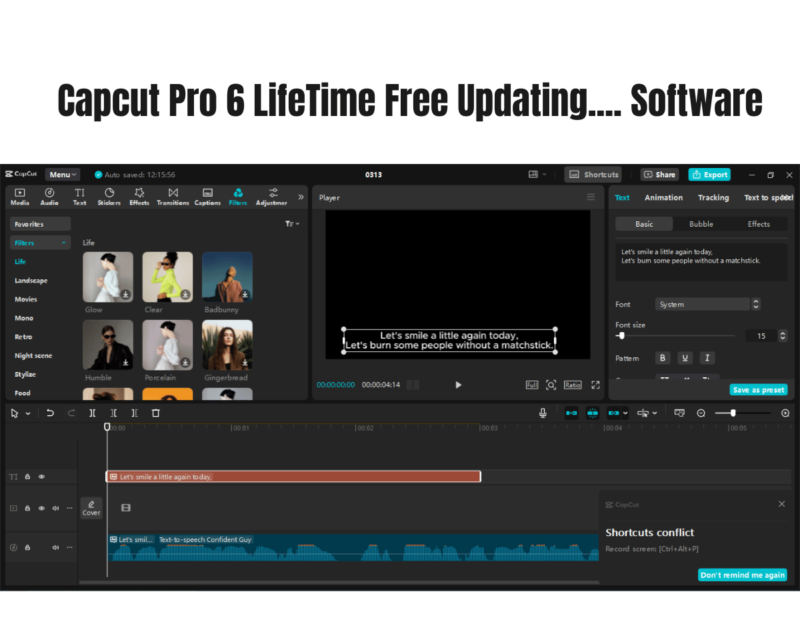Lock the main video track
The width and height of the screenshot is (800, 640).
[x=28, y=508]
